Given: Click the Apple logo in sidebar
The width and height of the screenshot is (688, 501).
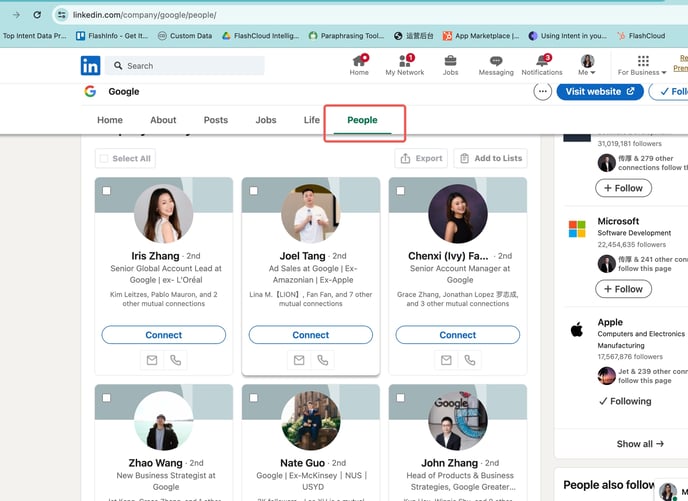Looking at the screenshot, I should click(x=577, y=329).
